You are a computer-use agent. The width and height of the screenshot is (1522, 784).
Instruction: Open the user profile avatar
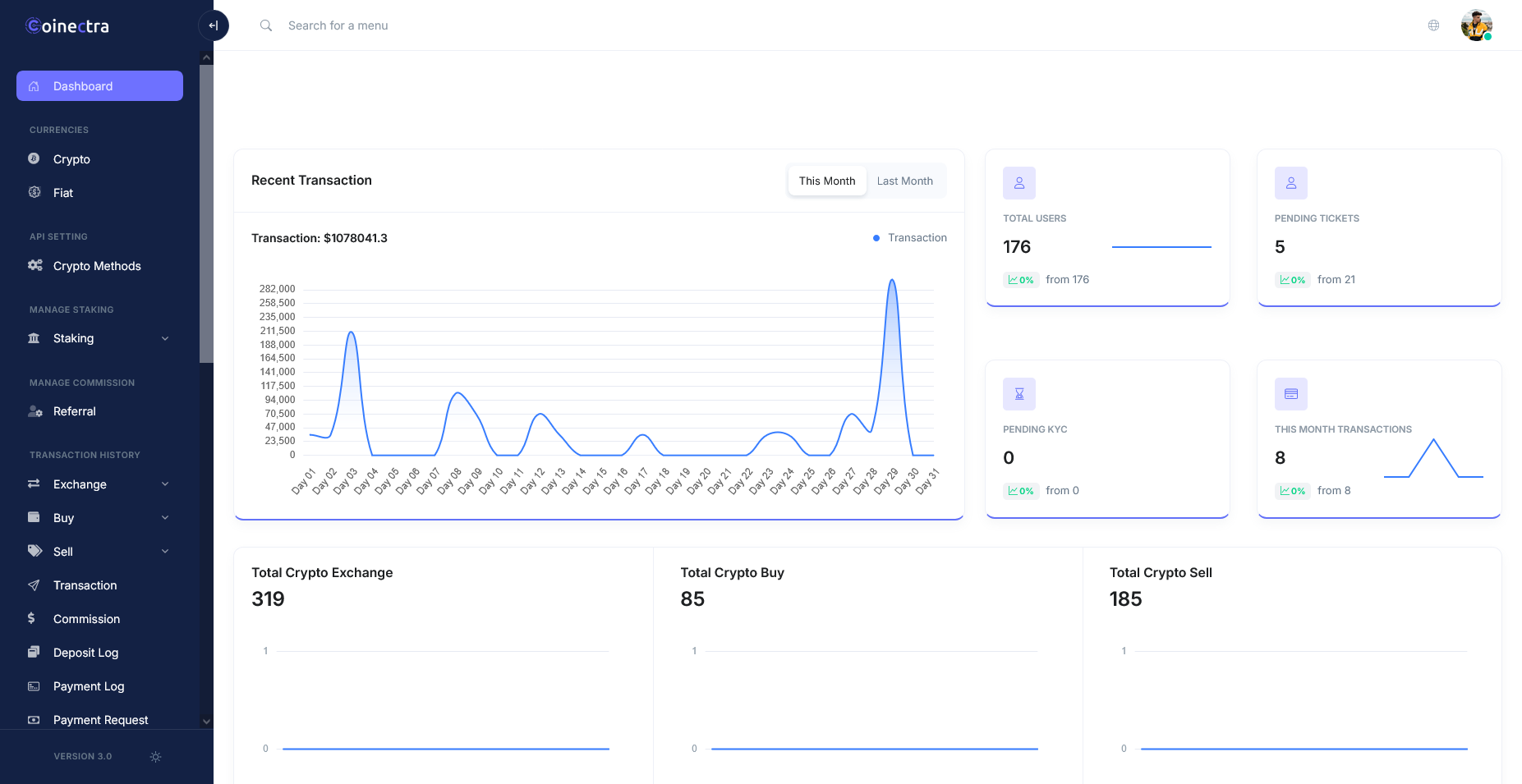click(x=1476, y=25)
